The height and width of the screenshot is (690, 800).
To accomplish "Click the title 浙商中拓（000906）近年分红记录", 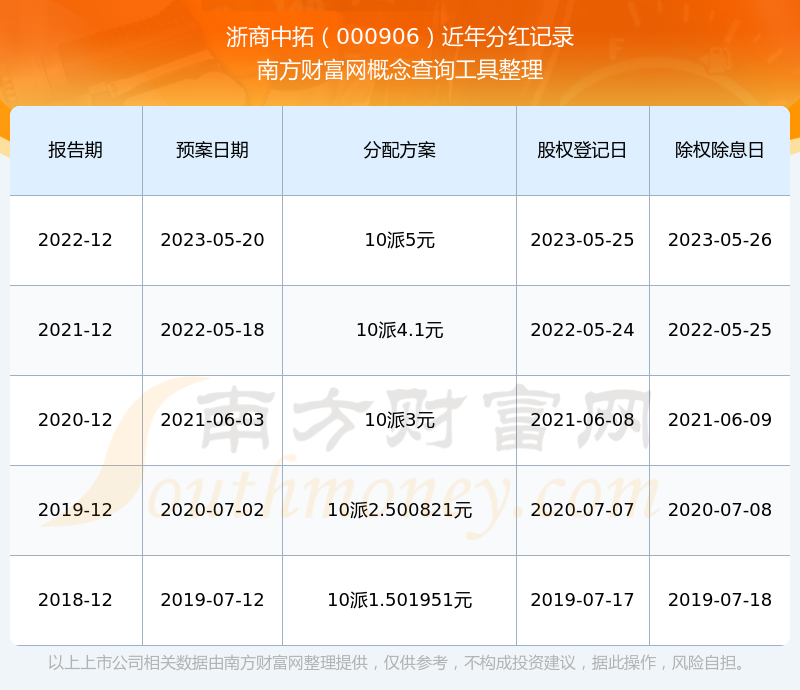I will coord(400,37).
